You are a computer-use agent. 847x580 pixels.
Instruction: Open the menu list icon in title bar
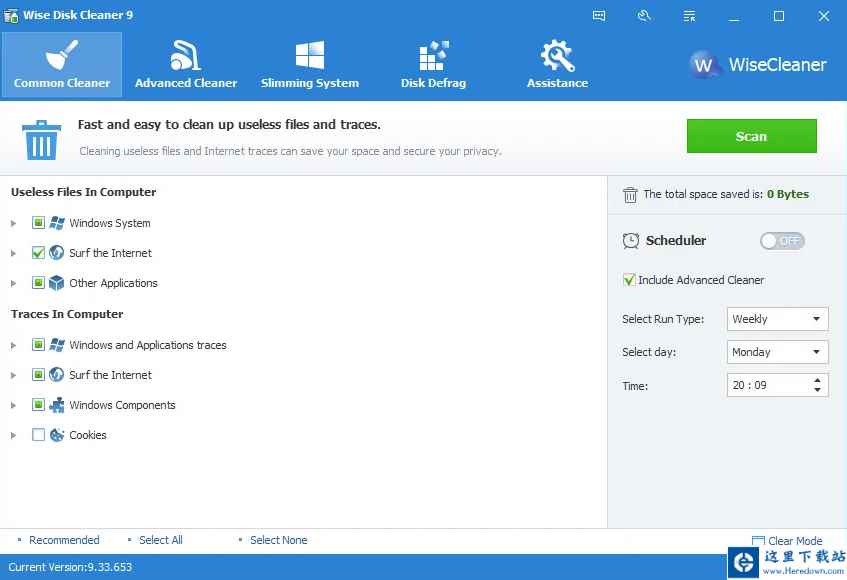point(689,16)
